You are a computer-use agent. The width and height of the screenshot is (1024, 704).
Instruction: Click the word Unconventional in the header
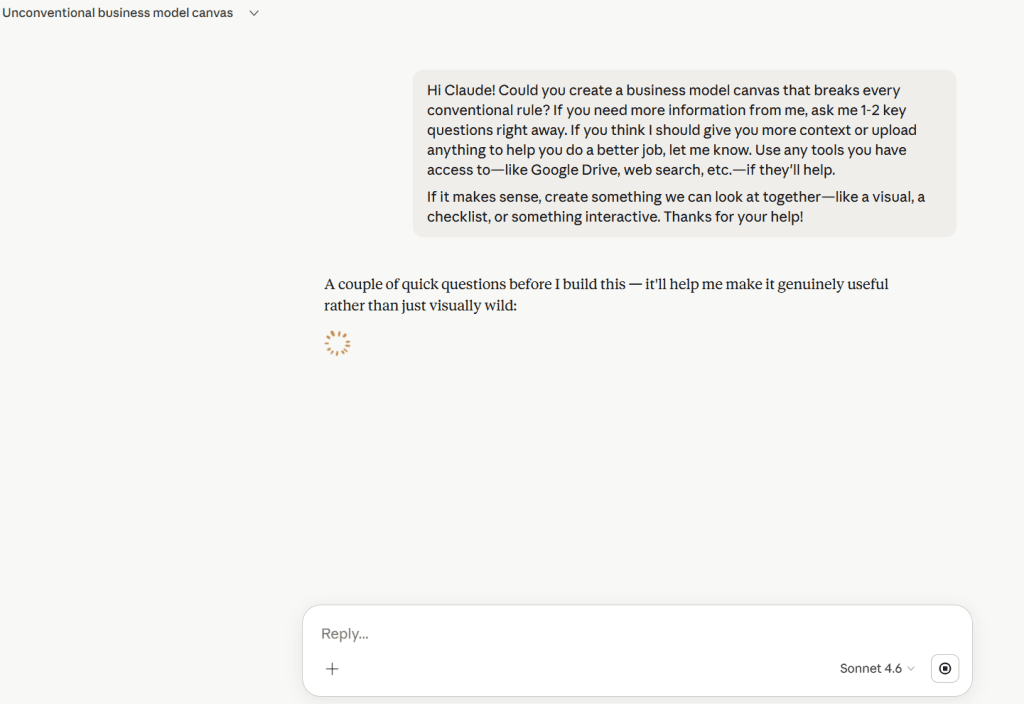[48, 13]
